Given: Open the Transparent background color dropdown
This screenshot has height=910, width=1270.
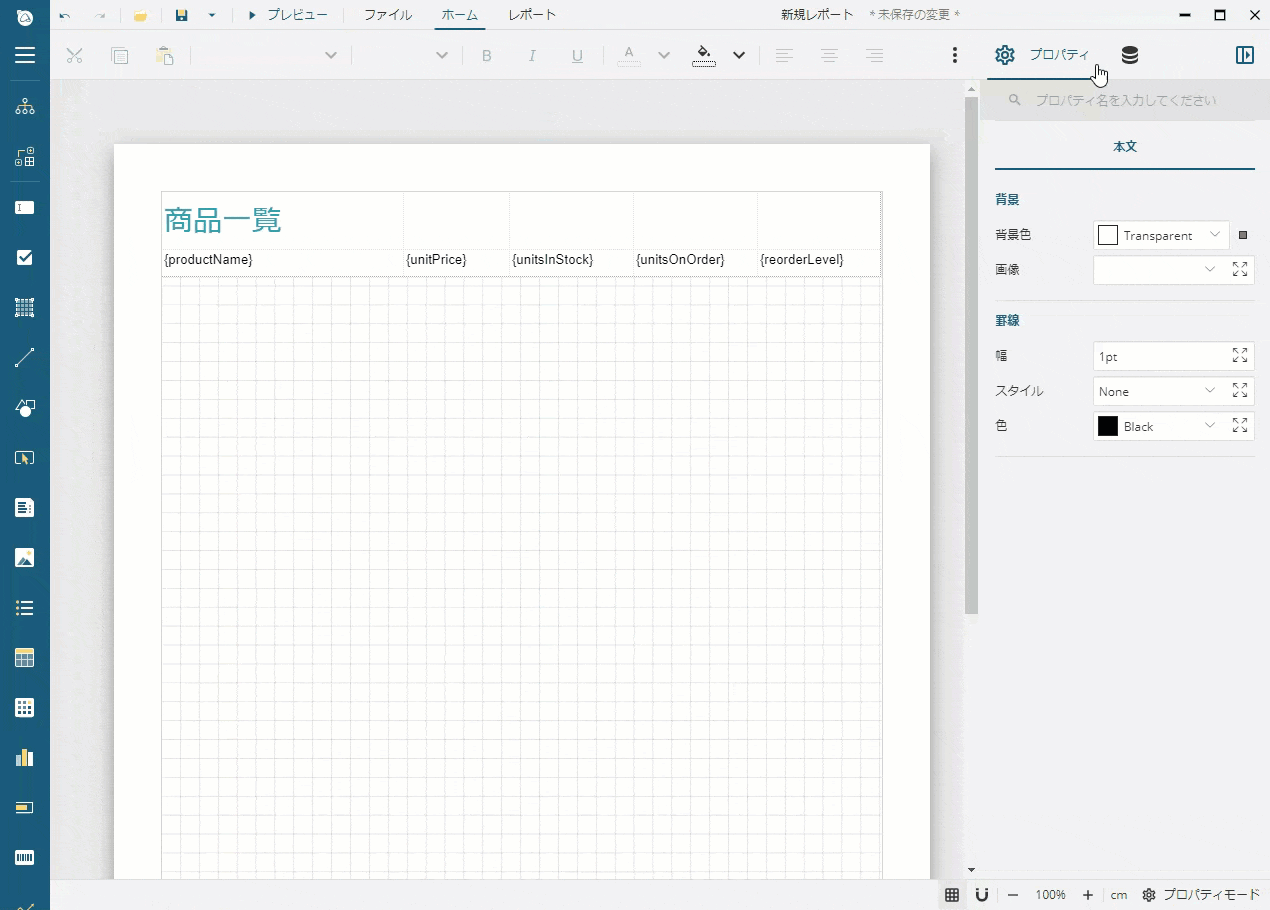Looking at the screenshot, I should pos(1160,235).
